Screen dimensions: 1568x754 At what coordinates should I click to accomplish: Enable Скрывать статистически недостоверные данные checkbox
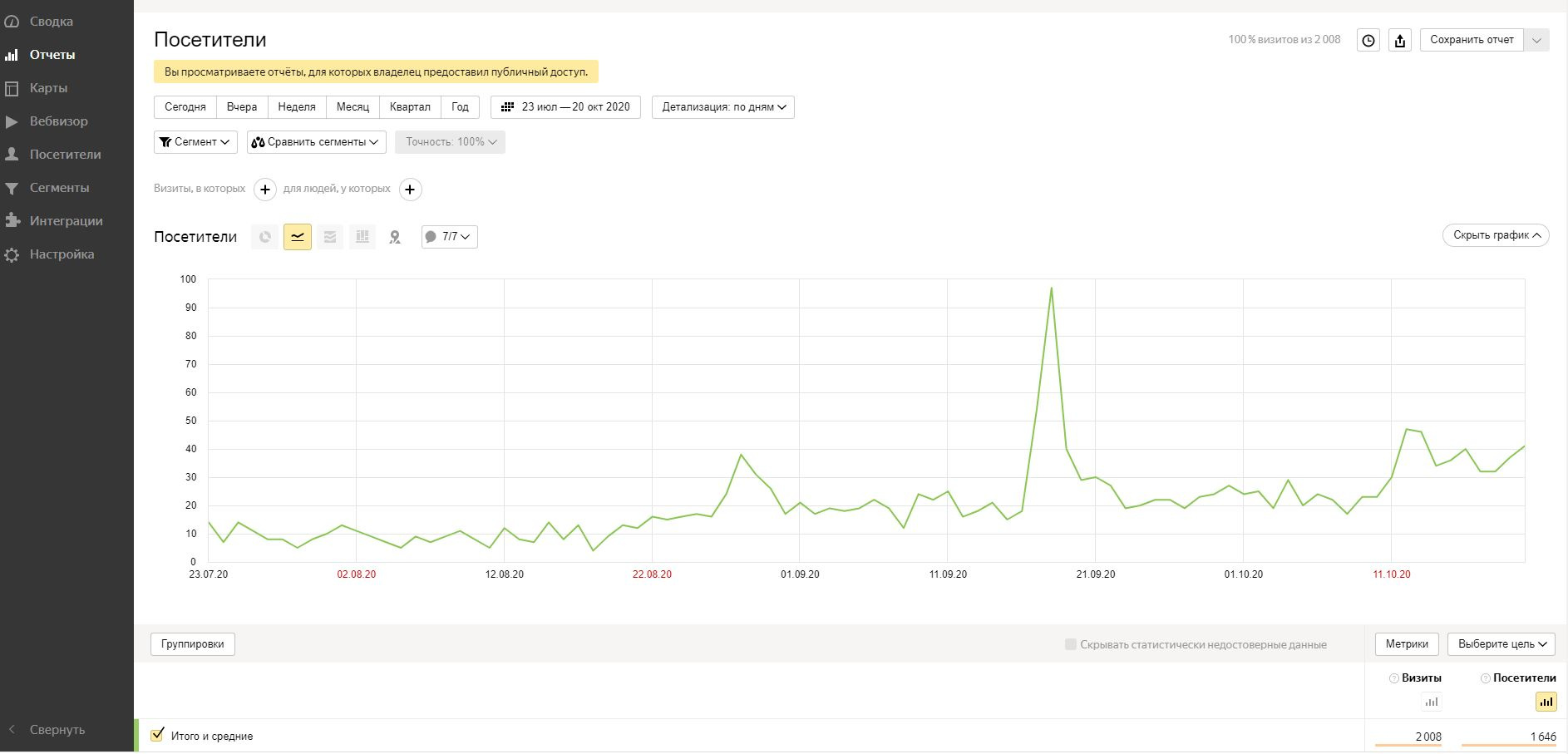1071,644
